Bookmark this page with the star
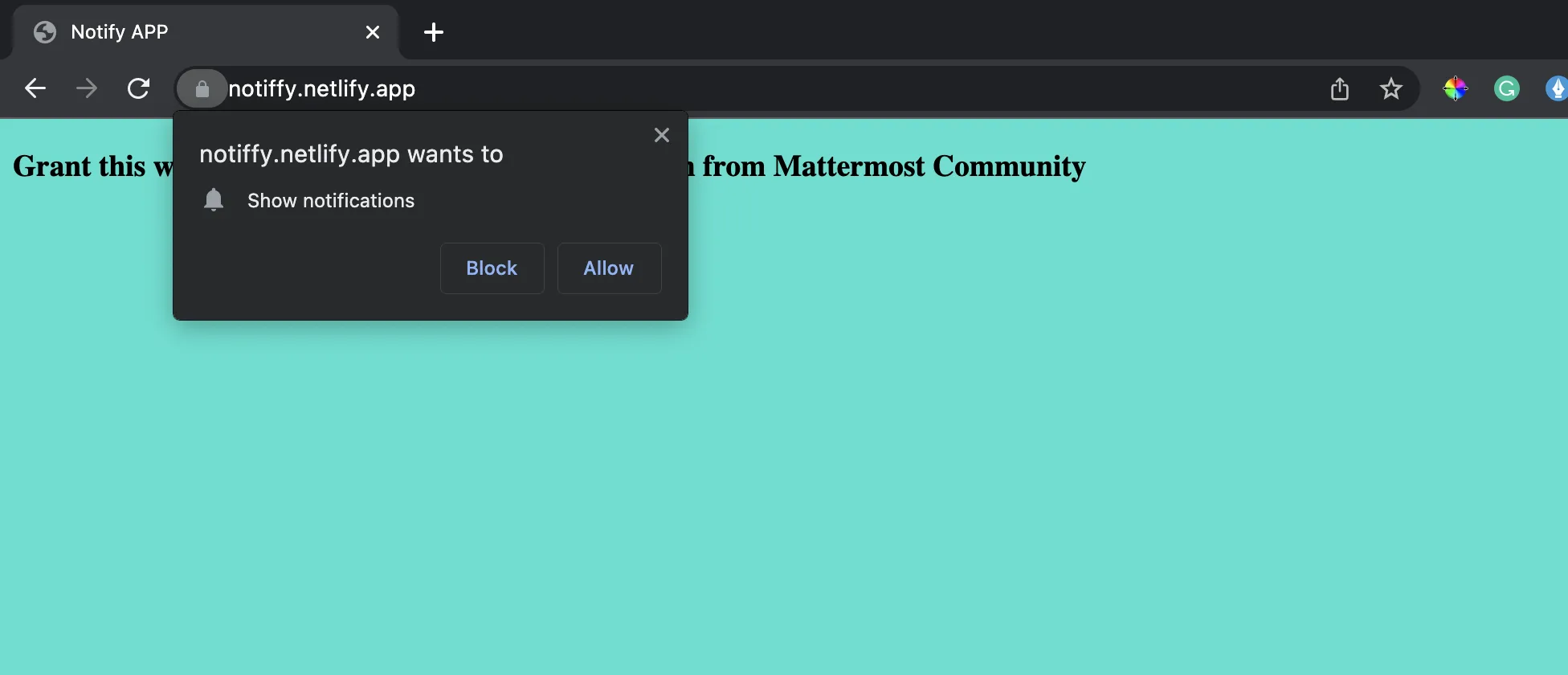The width and height of the screenshot is (1568, 675). pos(1390,88)
